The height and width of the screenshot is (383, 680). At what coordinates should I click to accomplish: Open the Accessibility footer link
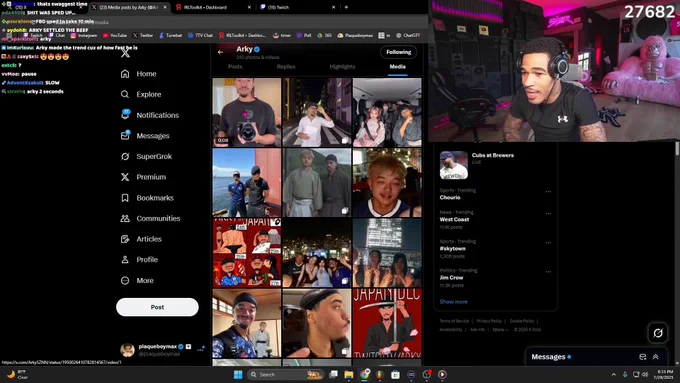pos(451,330)
